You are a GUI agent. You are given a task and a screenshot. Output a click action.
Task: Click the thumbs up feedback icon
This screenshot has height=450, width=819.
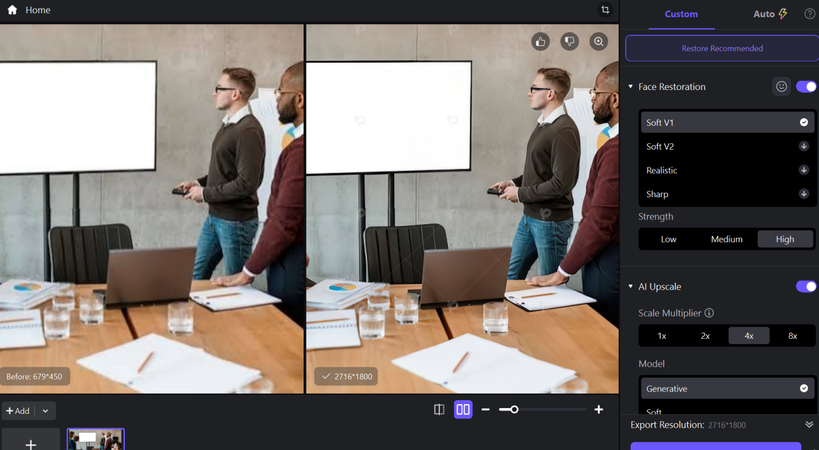(541, 41)
